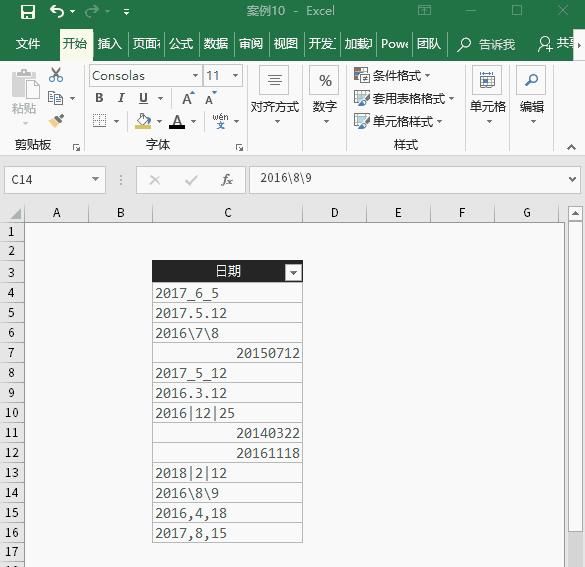This screenshot has width=585, height=567.
Task: Toggle Italic formatting
Action: pyautogui.click(x=121, y=98)
